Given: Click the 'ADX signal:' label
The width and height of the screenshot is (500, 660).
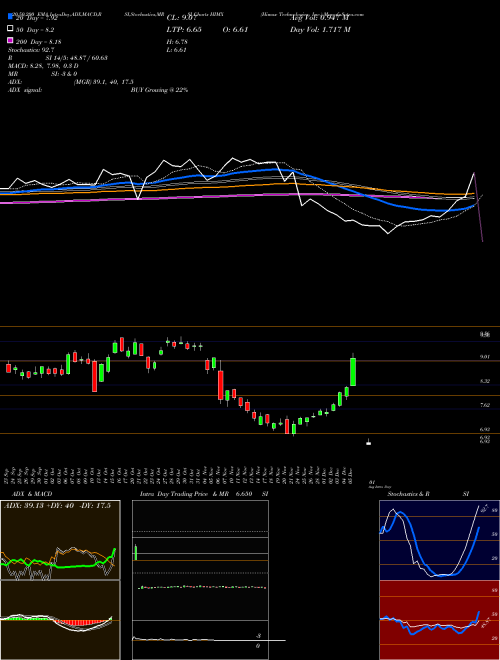Looking at the screenshot, I should [x=25, y=90].
